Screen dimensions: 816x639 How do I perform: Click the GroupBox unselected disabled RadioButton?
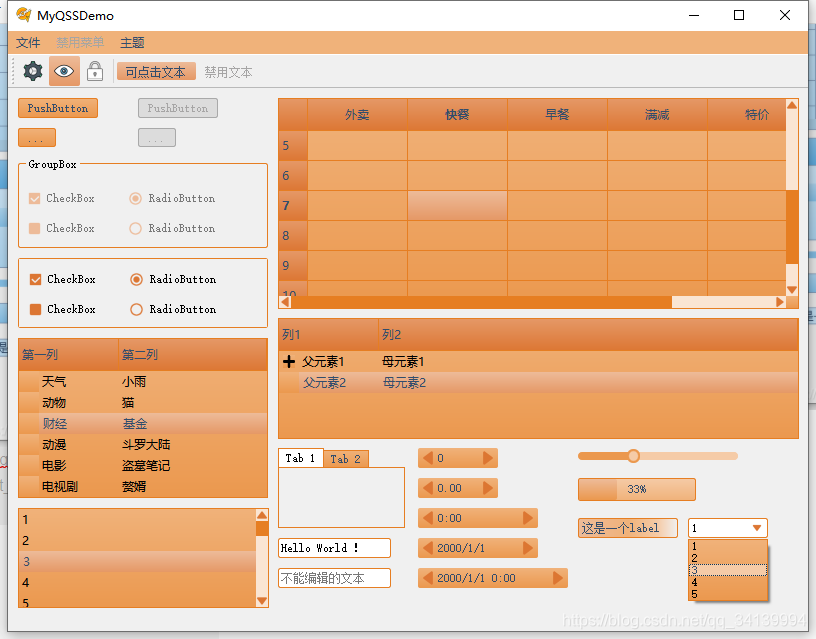[135, 228]
